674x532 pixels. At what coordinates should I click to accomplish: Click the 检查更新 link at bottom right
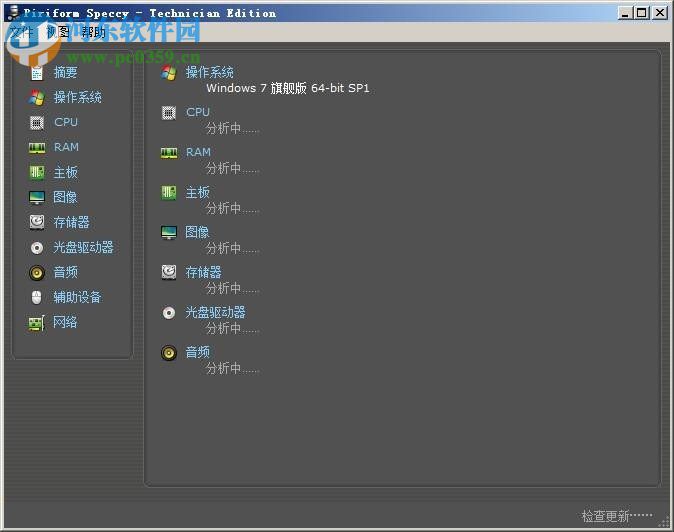pos(617,516)
